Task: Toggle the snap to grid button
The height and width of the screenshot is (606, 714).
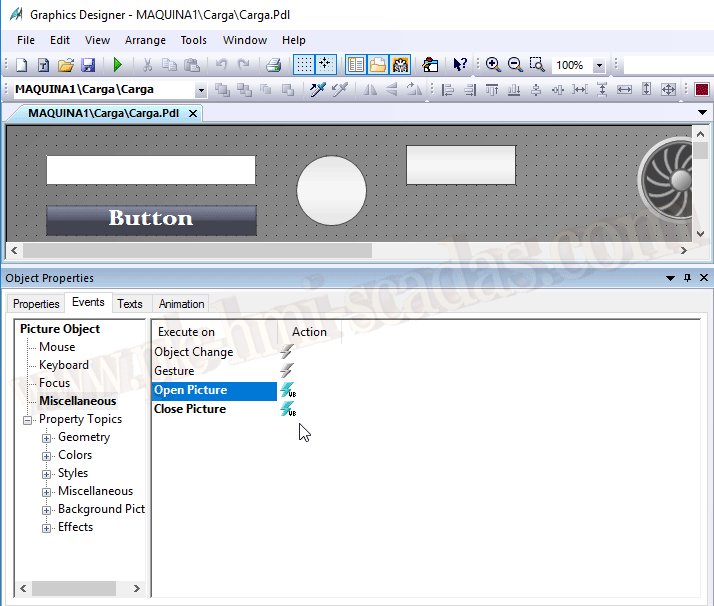Action: click(326, 65)
